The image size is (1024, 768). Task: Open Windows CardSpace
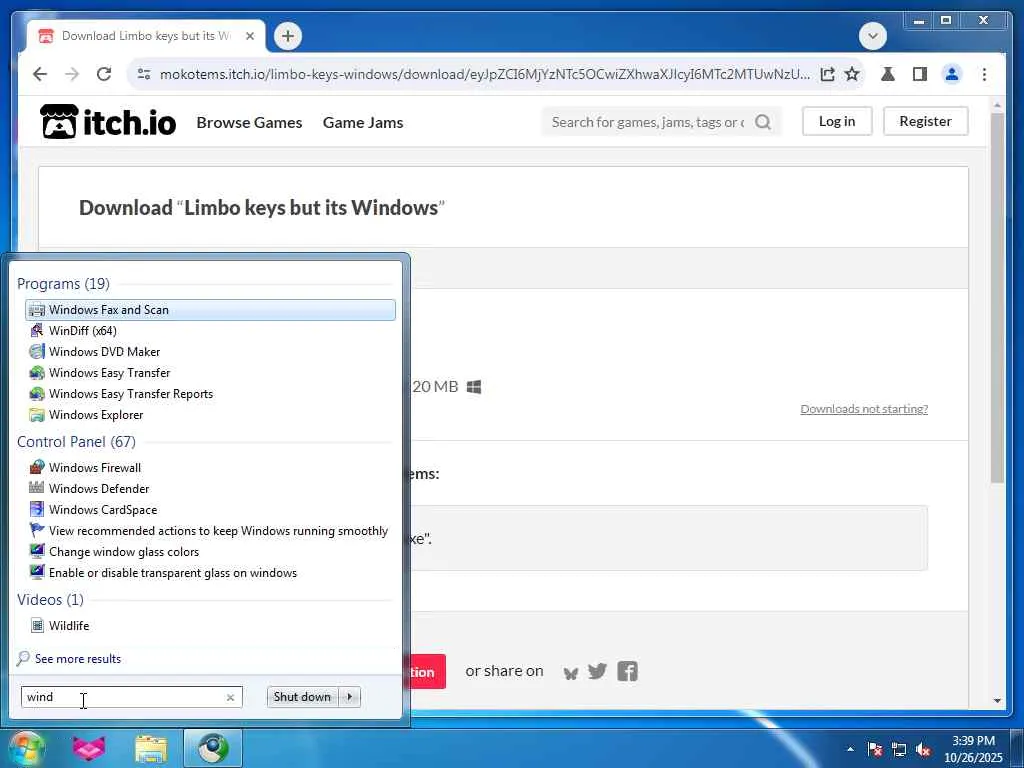pyautogui.click(x=210, y=509)
